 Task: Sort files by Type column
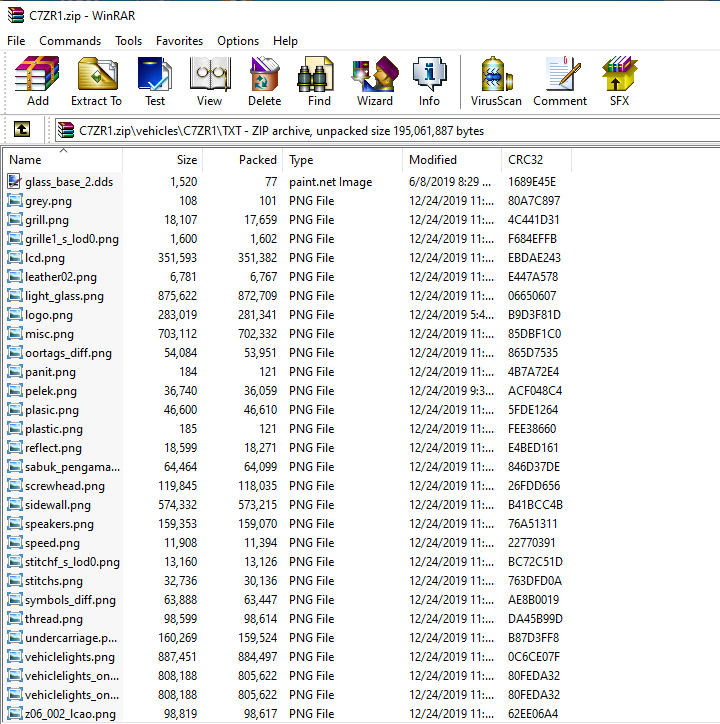(x=342, y=160)
